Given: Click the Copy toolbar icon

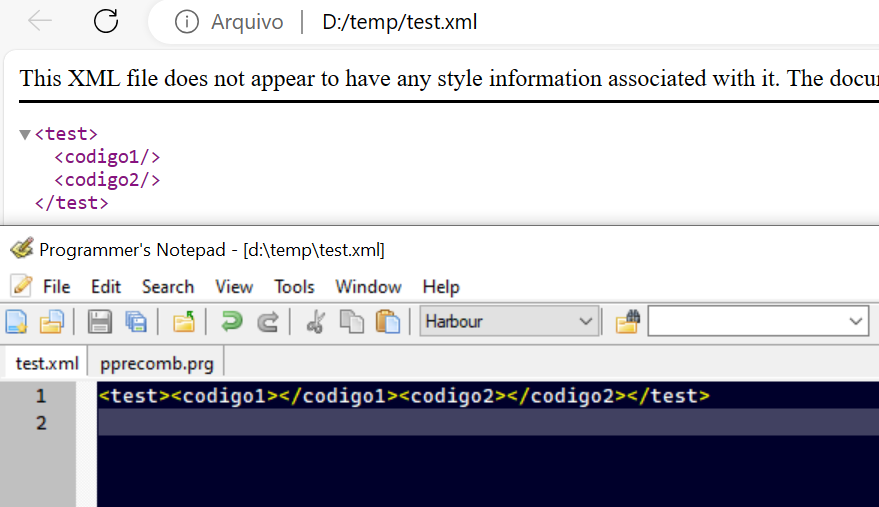Looking at the screenshot, I should click(351, 322).
